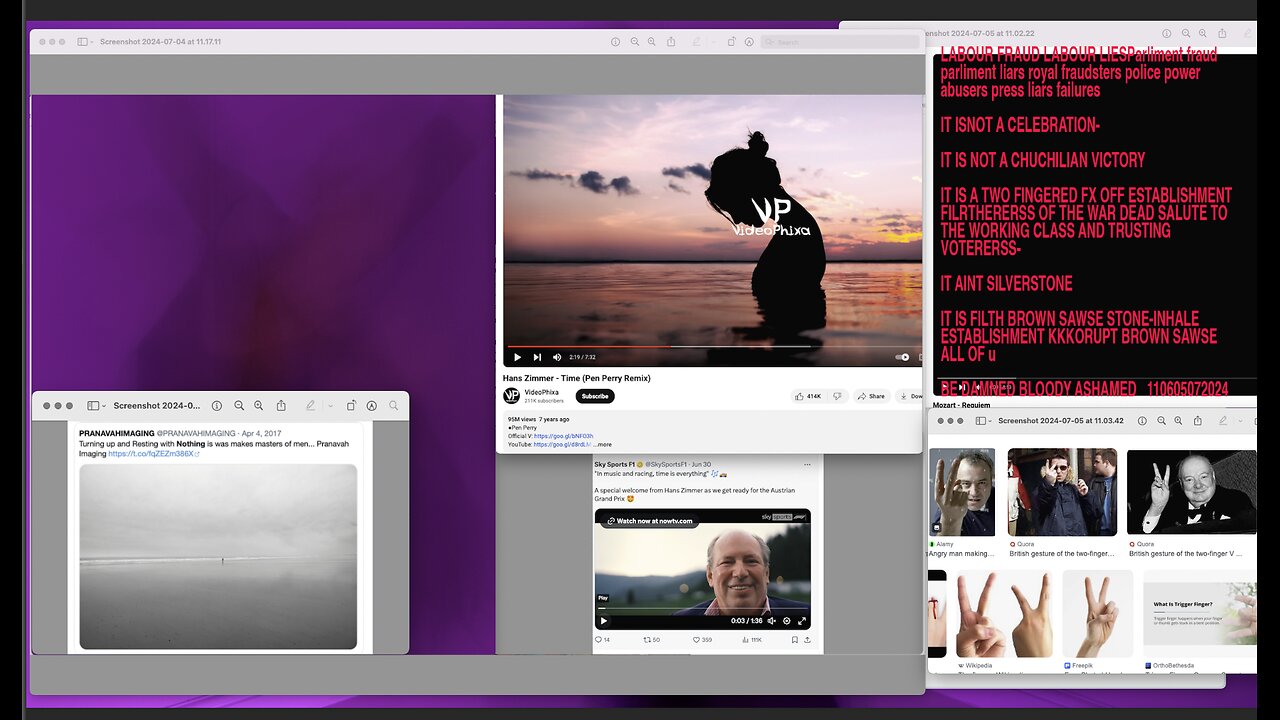Click Subscribe to VideoPhixa

tap(595, 396)
